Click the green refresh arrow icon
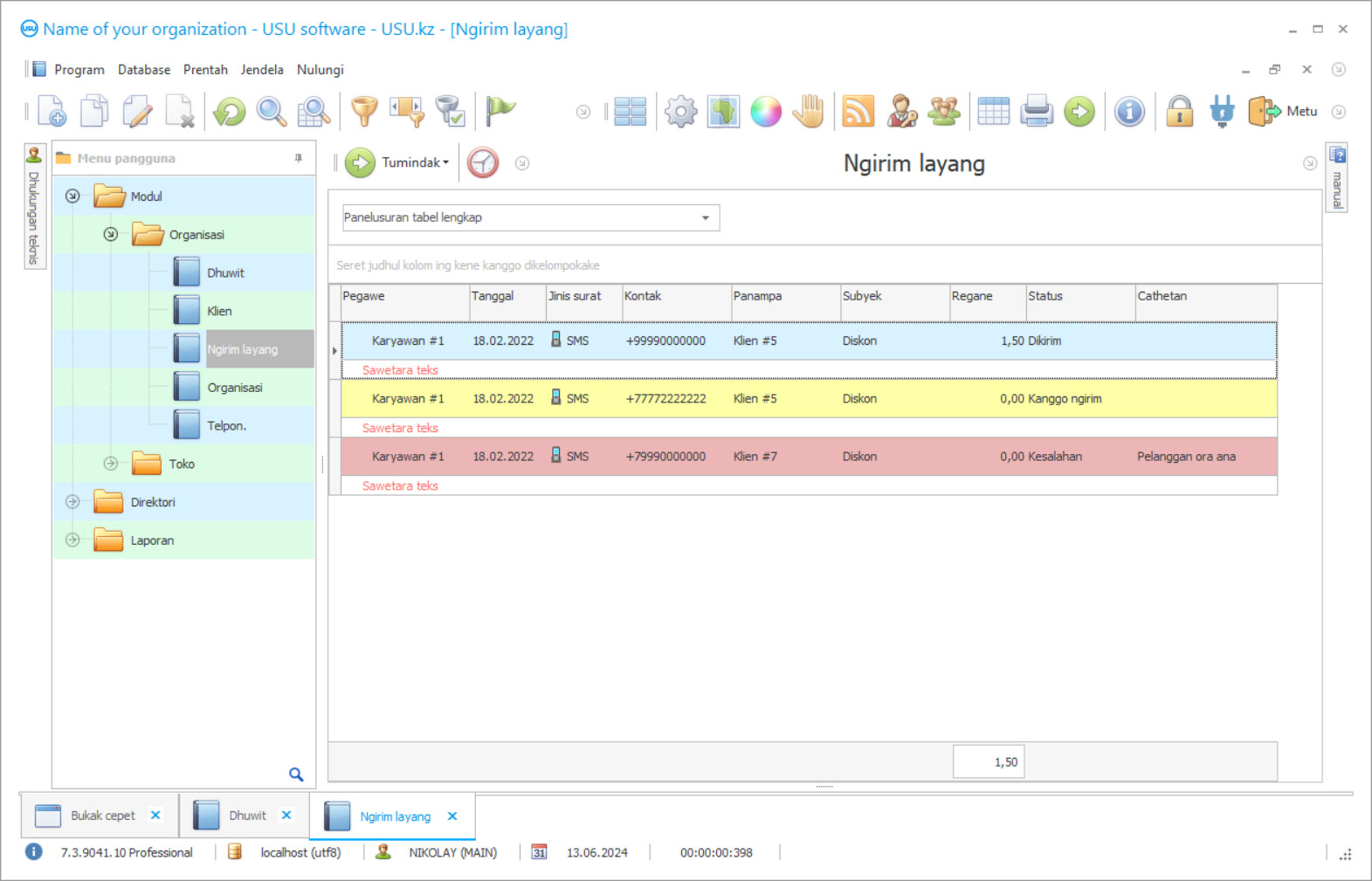Image resolution: width=1372 pixels, height=881 pixels. pyautogui.click(x=230, y=112)
